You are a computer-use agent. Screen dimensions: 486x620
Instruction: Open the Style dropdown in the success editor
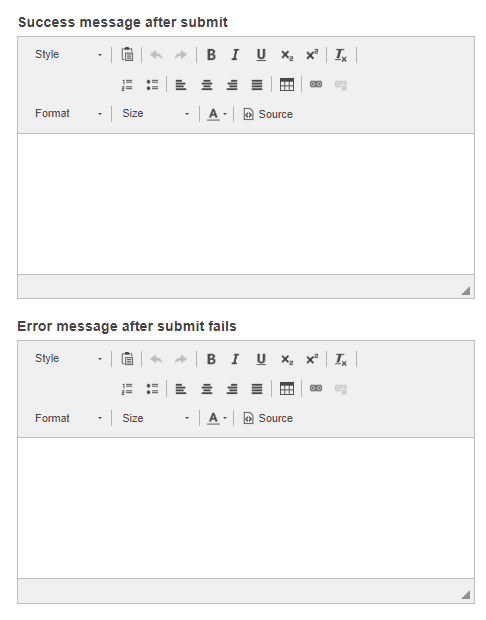click(68, 55)
